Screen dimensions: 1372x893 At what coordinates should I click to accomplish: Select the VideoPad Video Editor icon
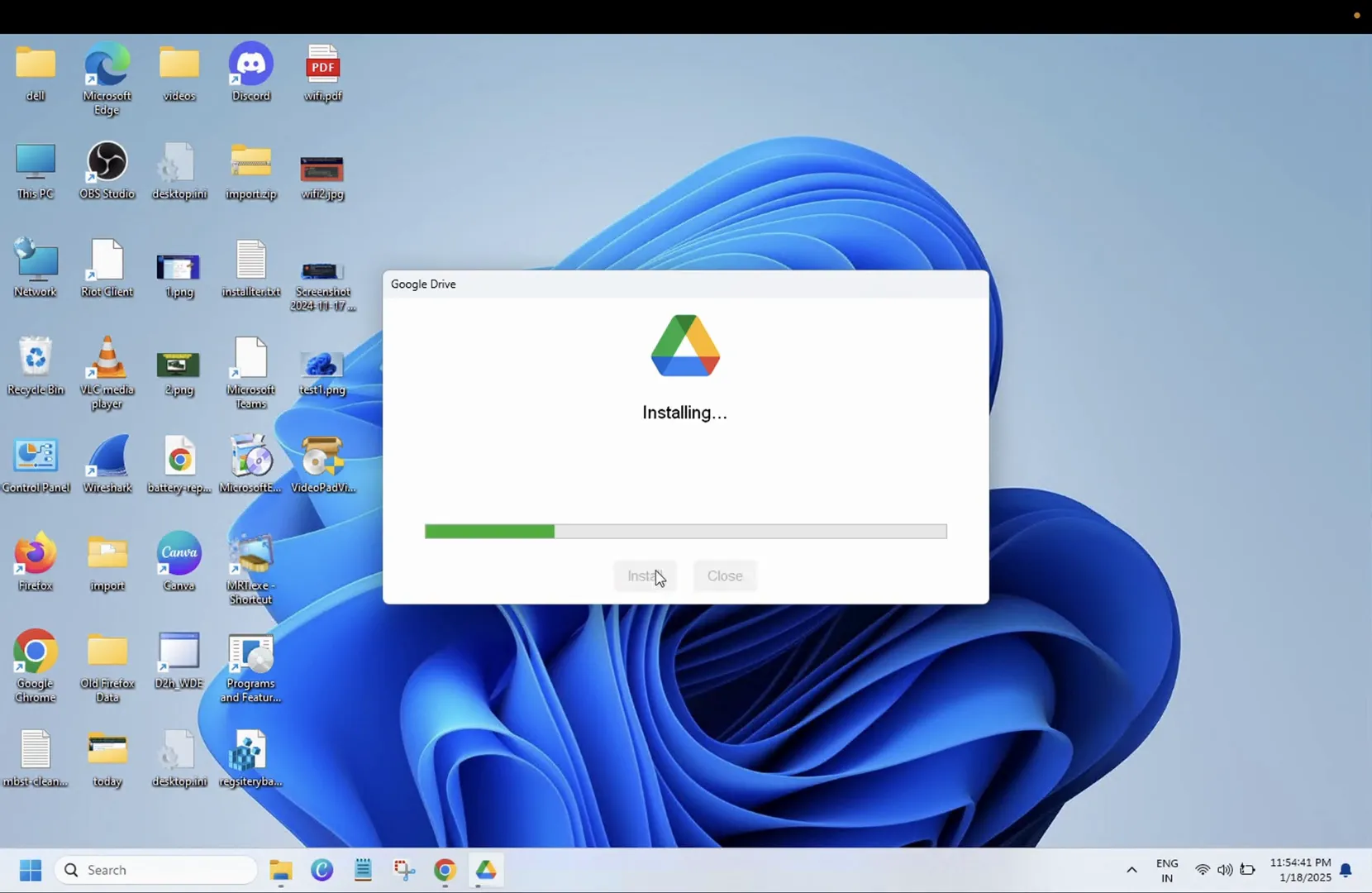pos(323,465)
